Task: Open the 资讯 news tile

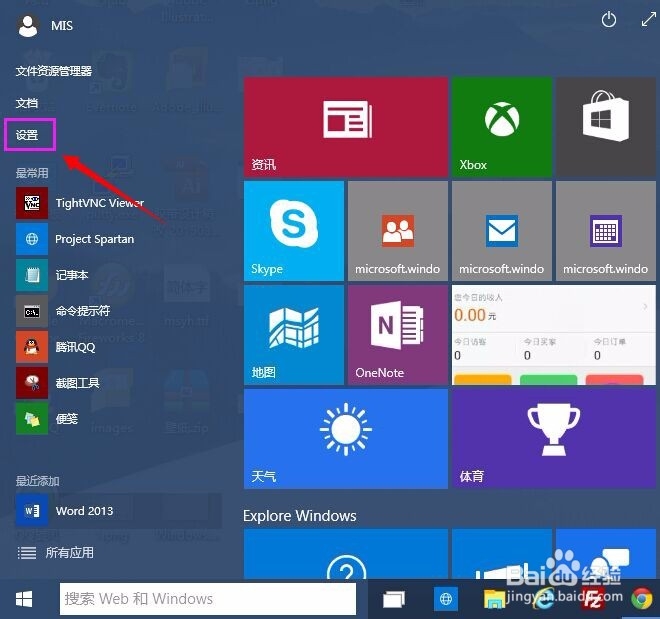Action: 346,127
